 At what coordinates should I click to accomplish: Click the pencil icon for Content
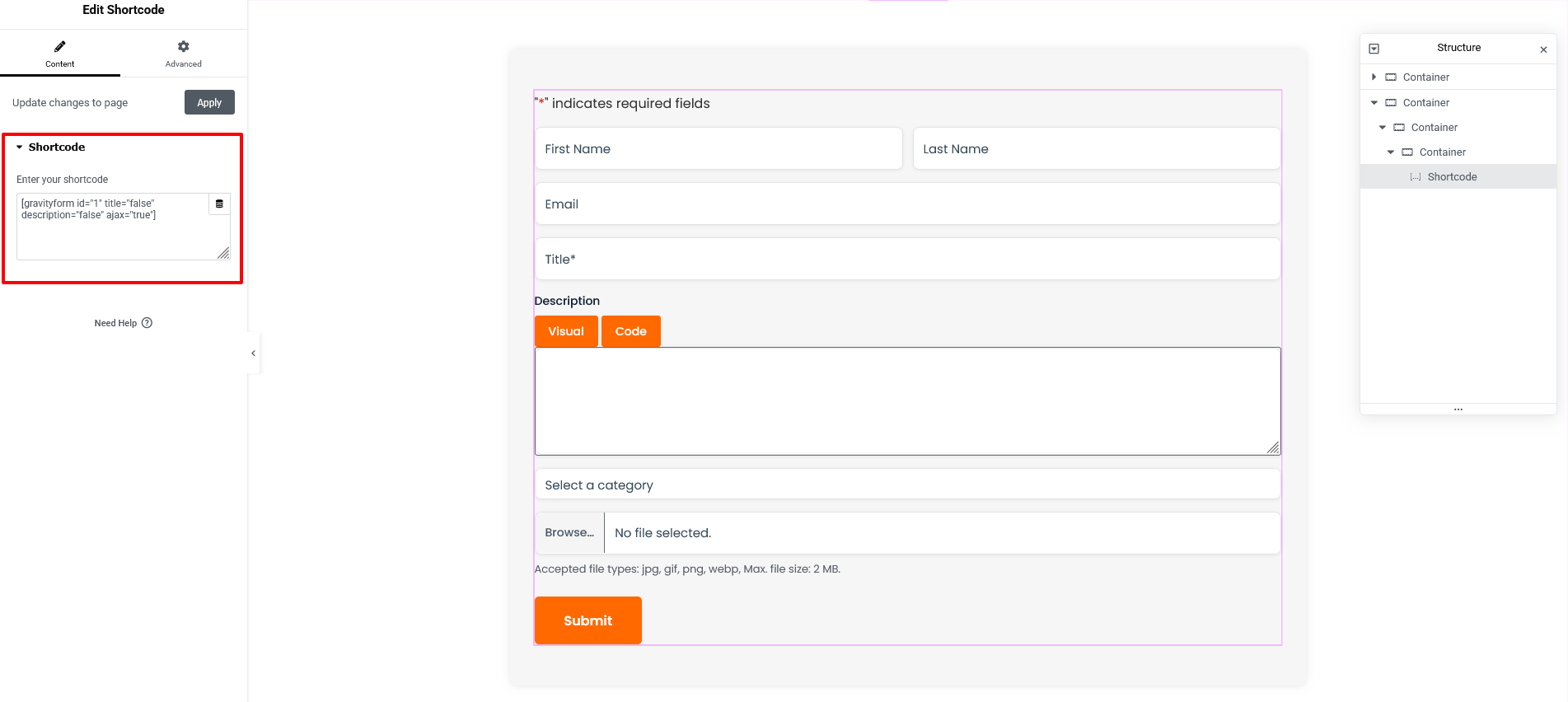pyautogui.click(x=59, y=47)
